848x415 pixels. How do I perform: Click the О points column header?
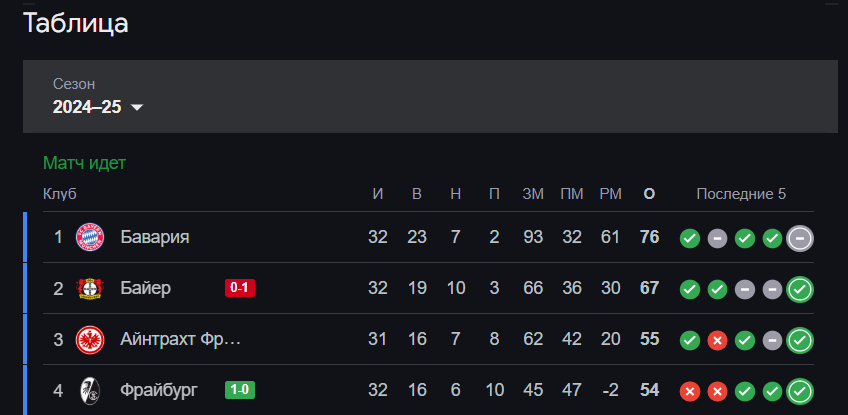click(649, 194)
